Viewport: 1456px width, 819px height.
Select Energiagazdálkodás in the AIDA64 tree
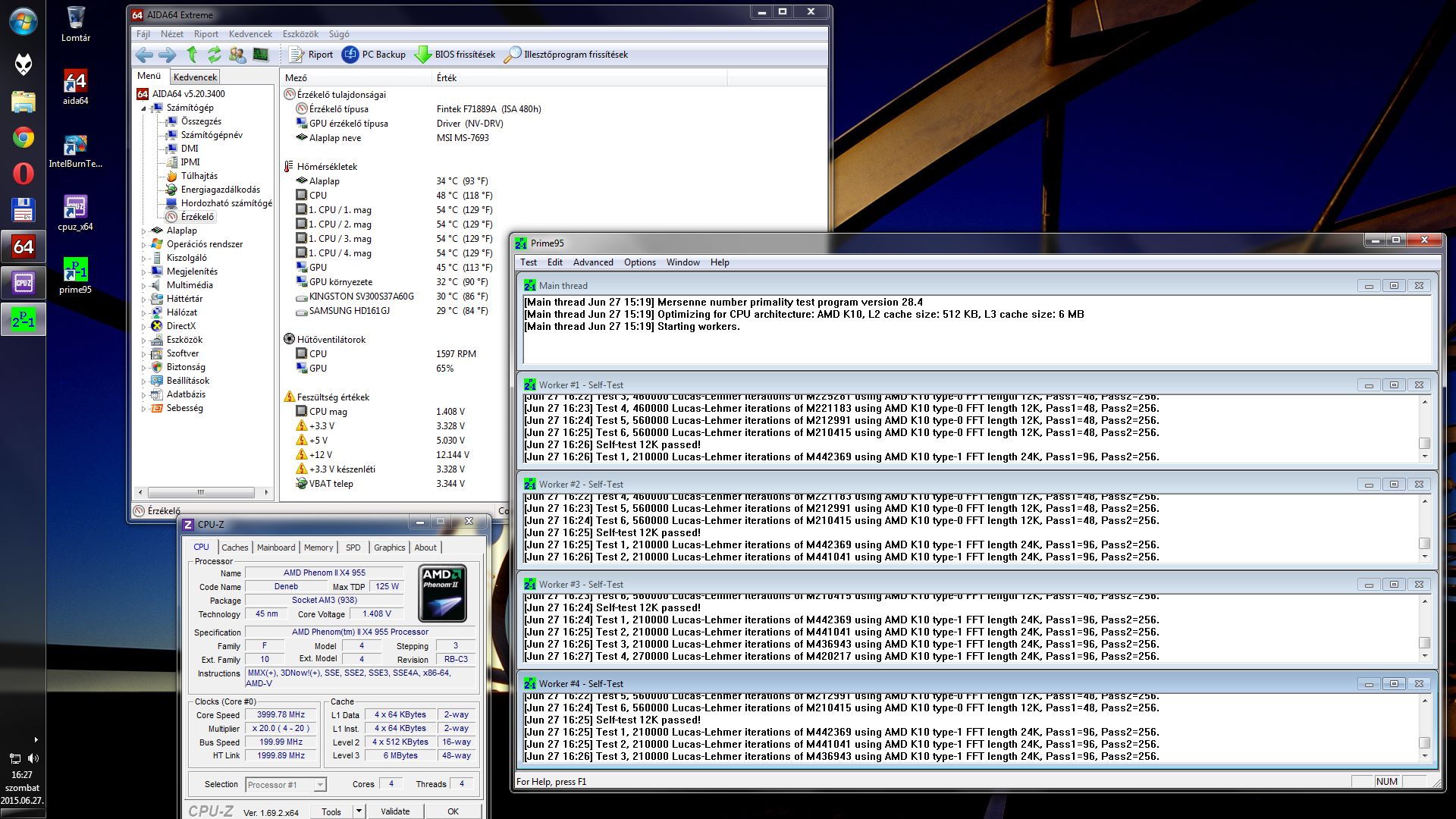[x=220, y=190]
